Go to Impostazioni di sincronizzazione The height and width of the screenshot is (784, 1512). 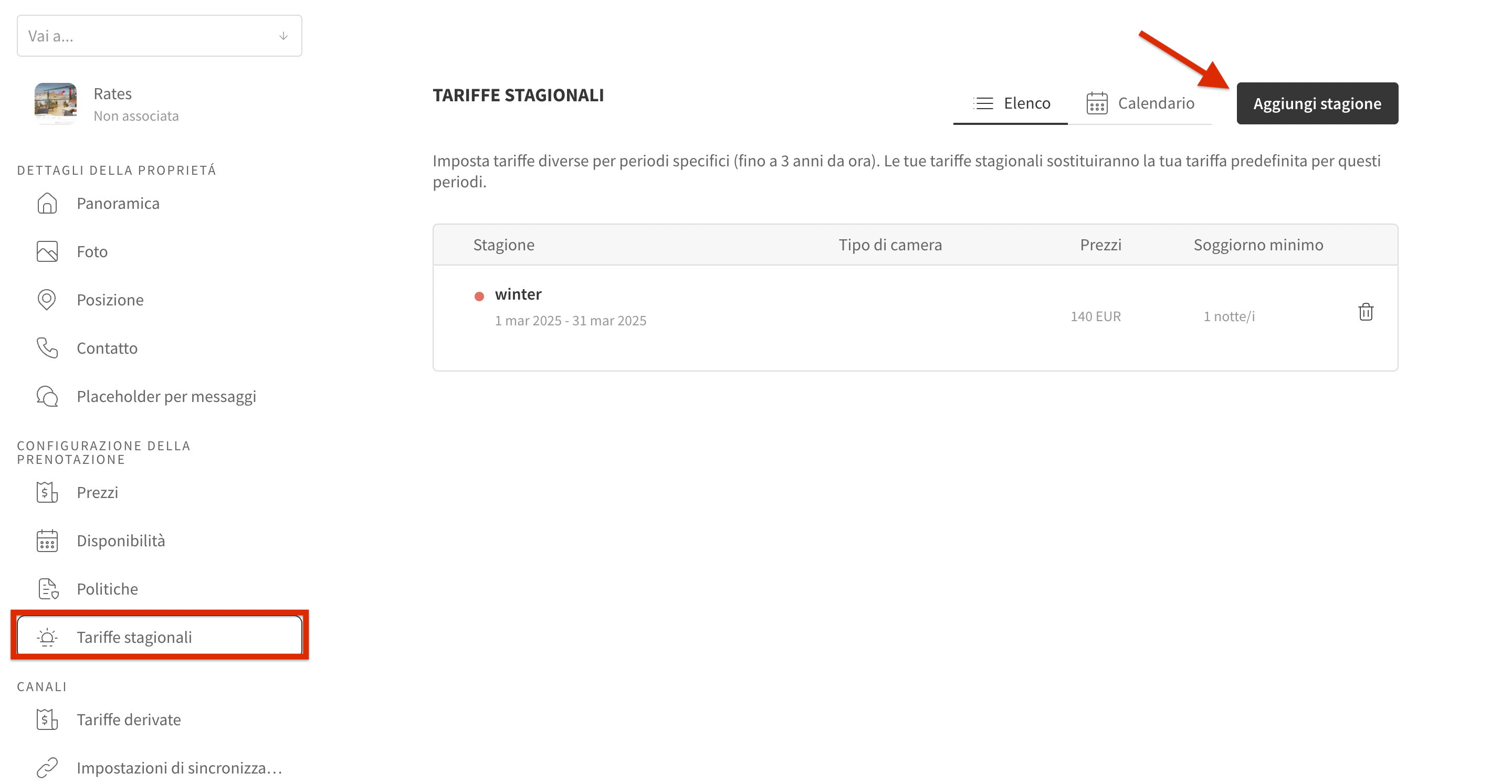(x=179, y=768)
